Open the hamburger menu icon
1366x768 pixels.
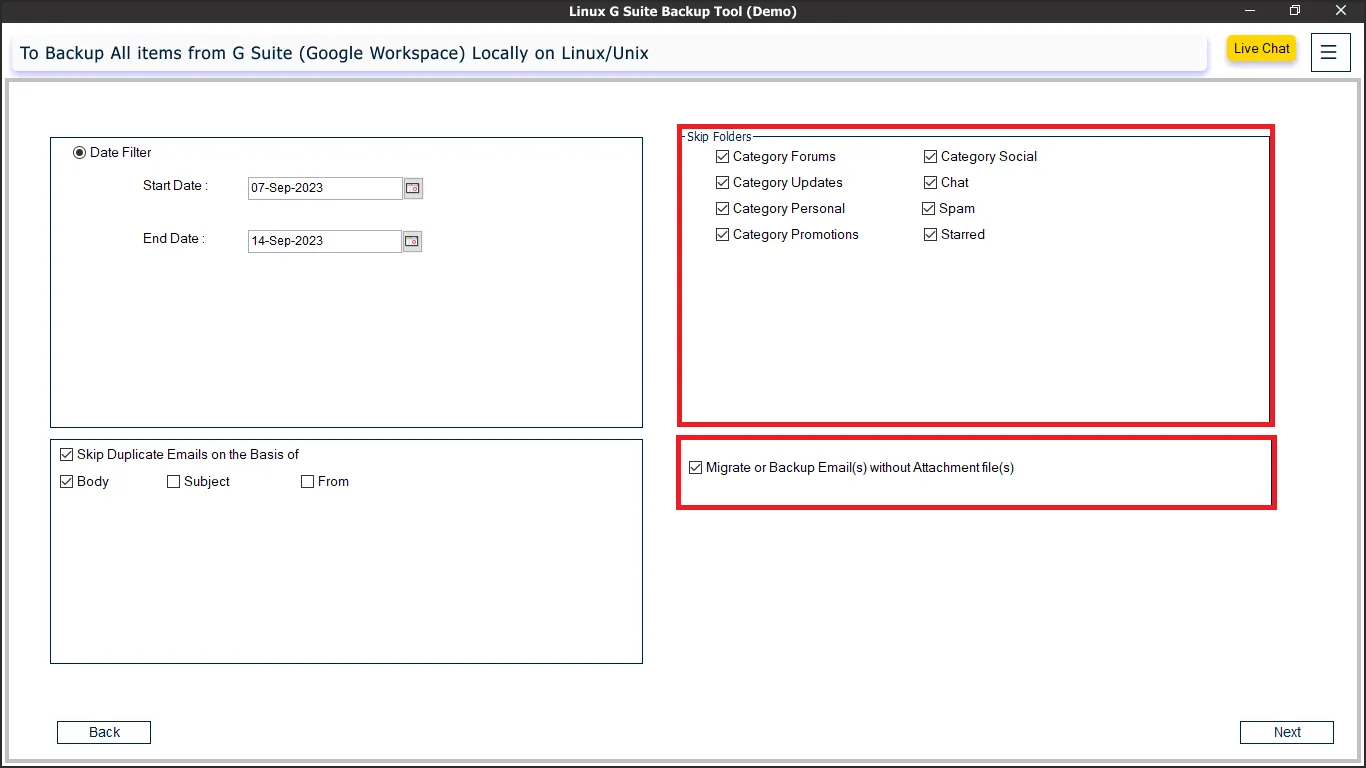click(x=1328, y=52)
